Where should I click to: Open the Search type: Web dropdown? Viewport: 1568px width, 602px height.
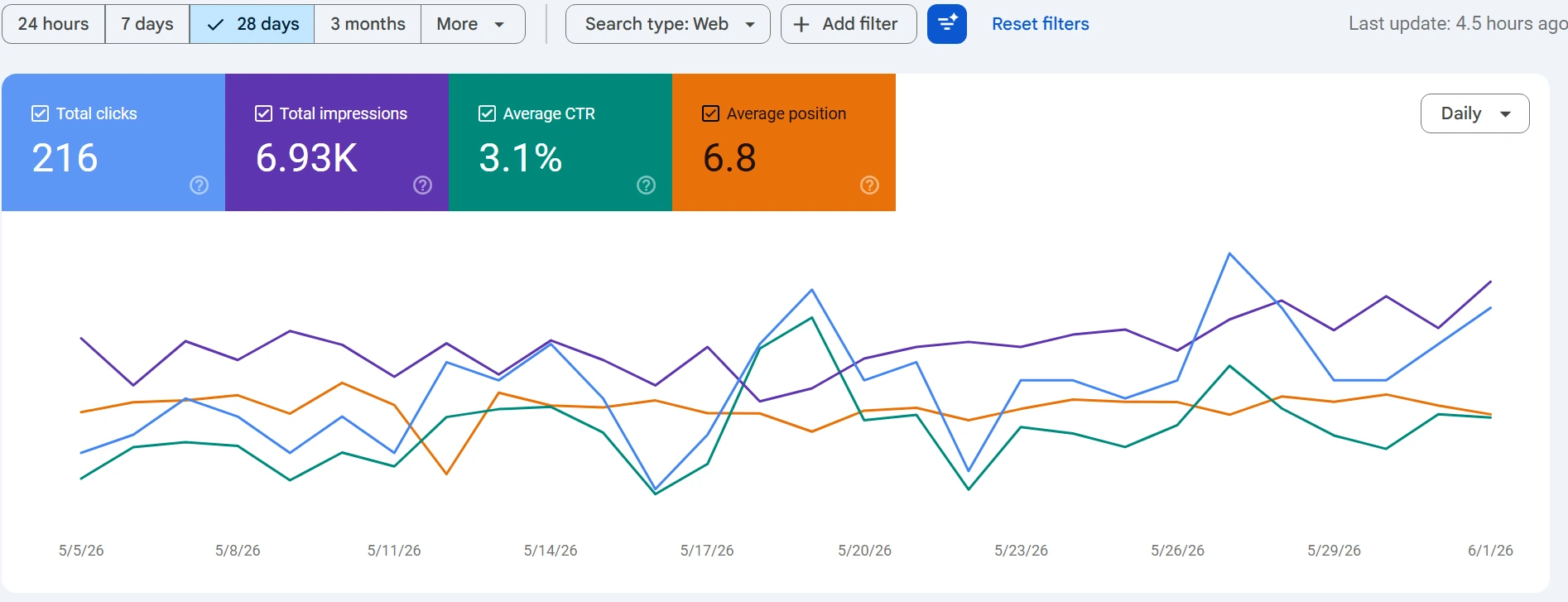(667, 24)
